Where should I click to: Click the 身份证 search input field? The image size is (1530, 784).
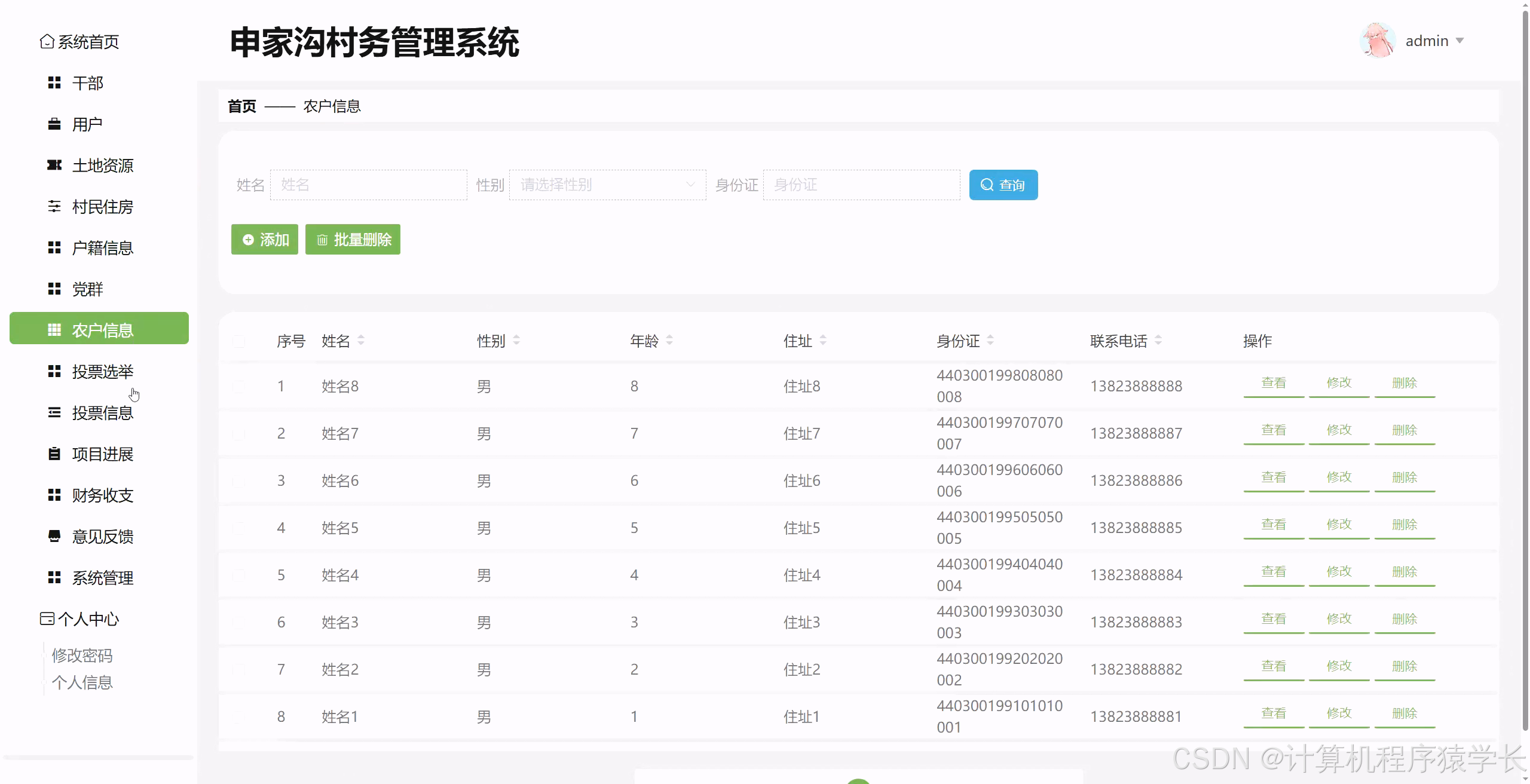[861, 185]
